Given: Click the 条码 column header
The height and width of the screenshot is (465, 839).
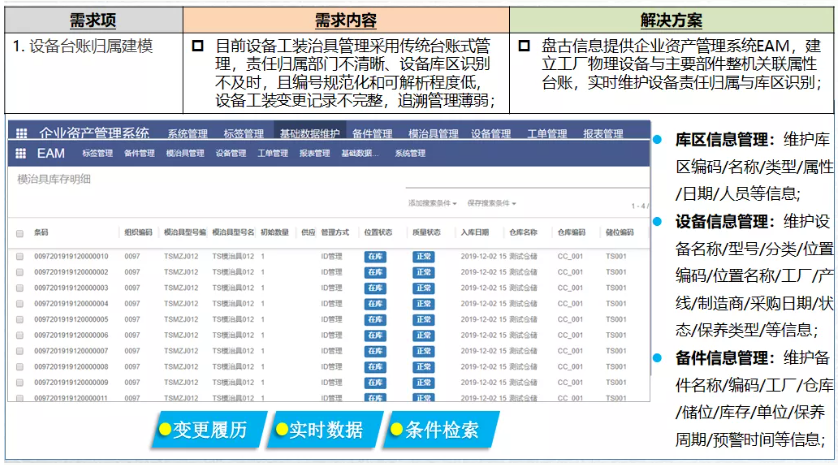Looking at the screenshot, I should [x=41, y=232].
